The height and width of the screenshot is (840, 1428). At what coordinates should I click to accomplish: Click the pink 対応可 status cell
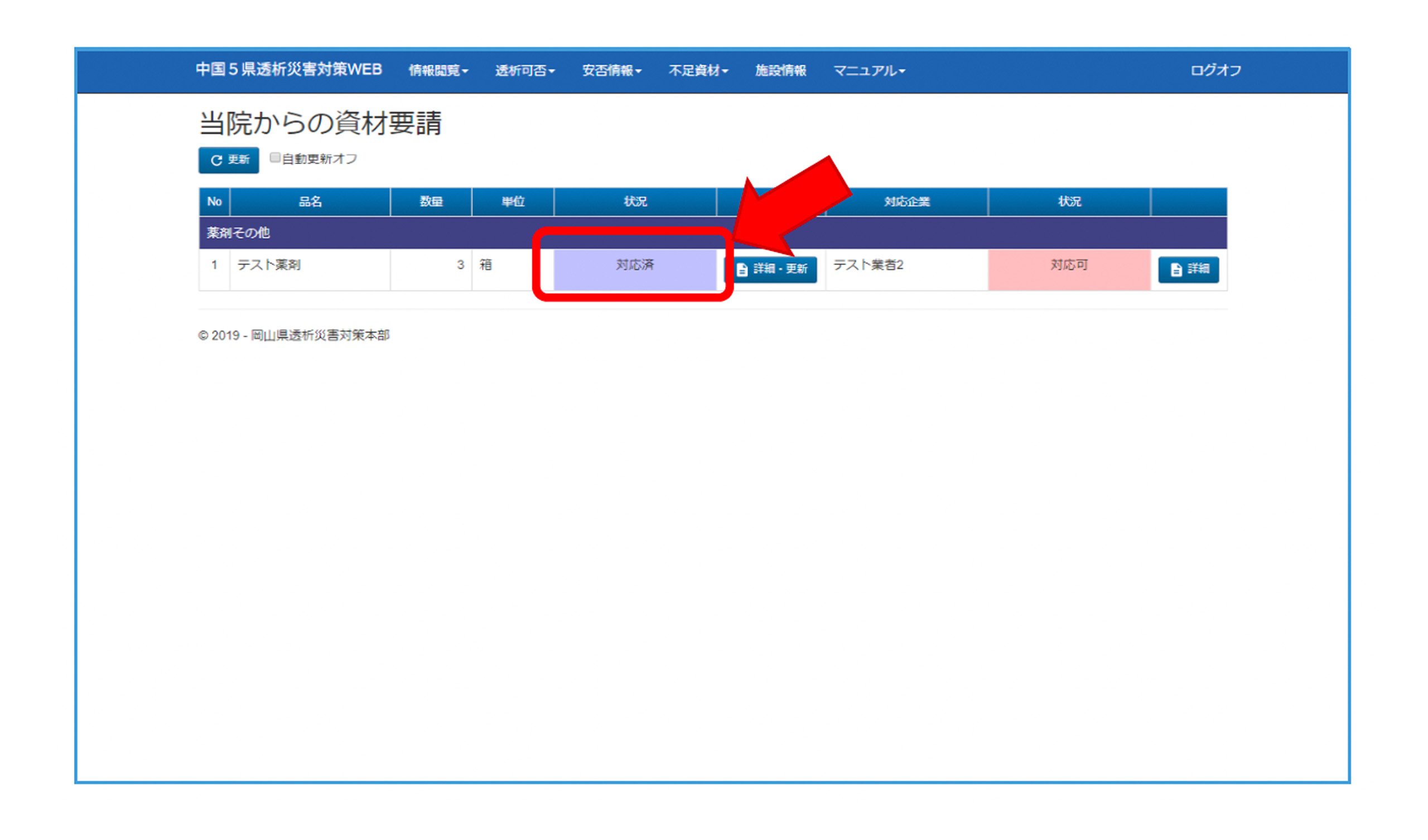[x=1069, y=270]
